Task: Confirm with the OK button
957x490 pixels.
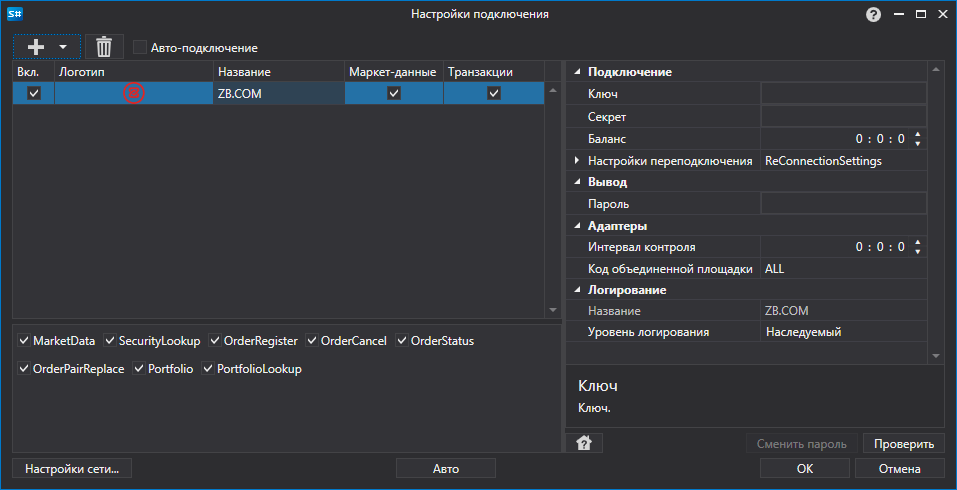Action: pyautogui.click(x=804, y=469)
